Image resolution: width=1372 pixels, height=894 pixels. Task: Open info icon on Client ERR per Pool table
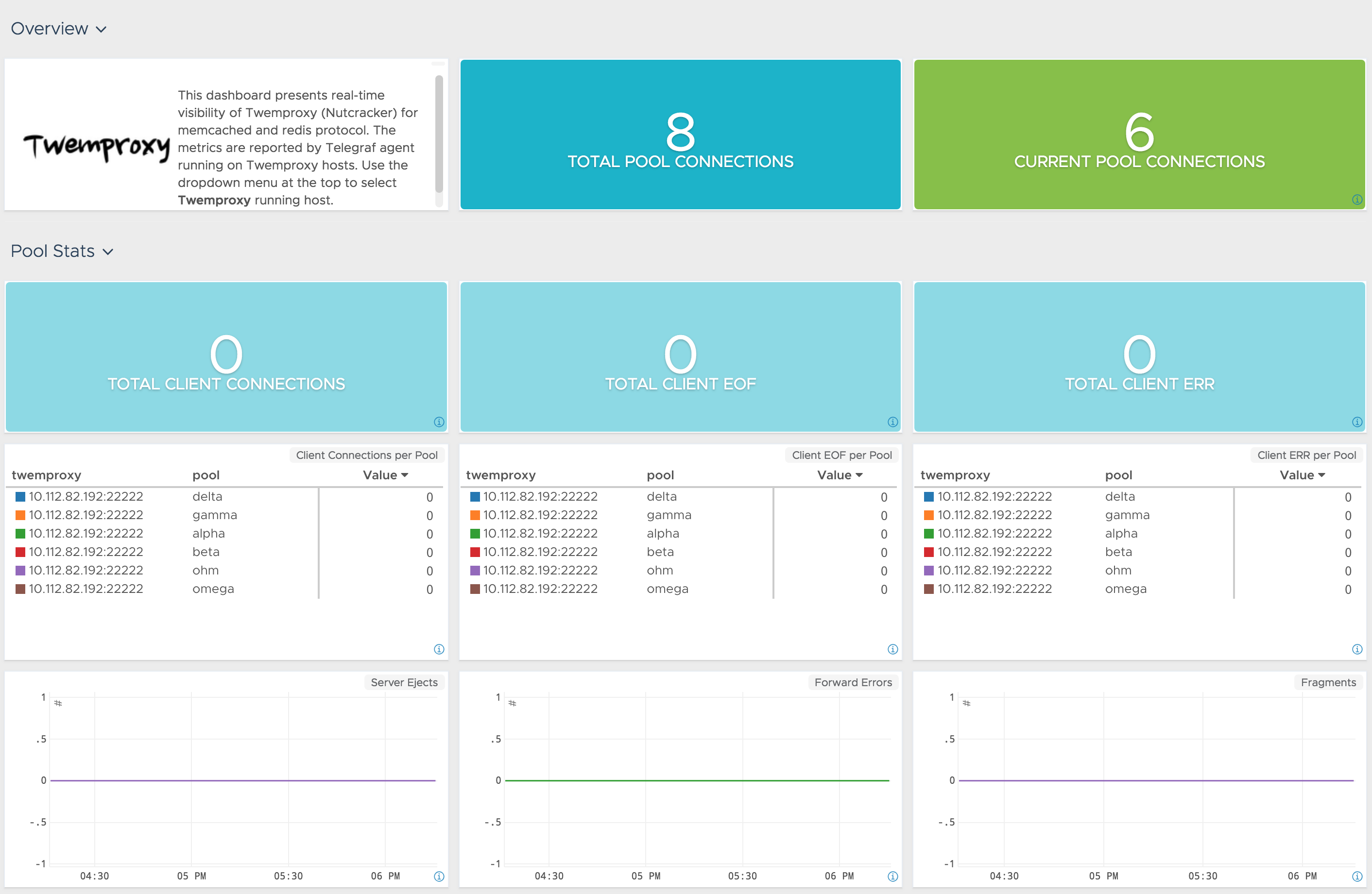[x=1357, y=649]
